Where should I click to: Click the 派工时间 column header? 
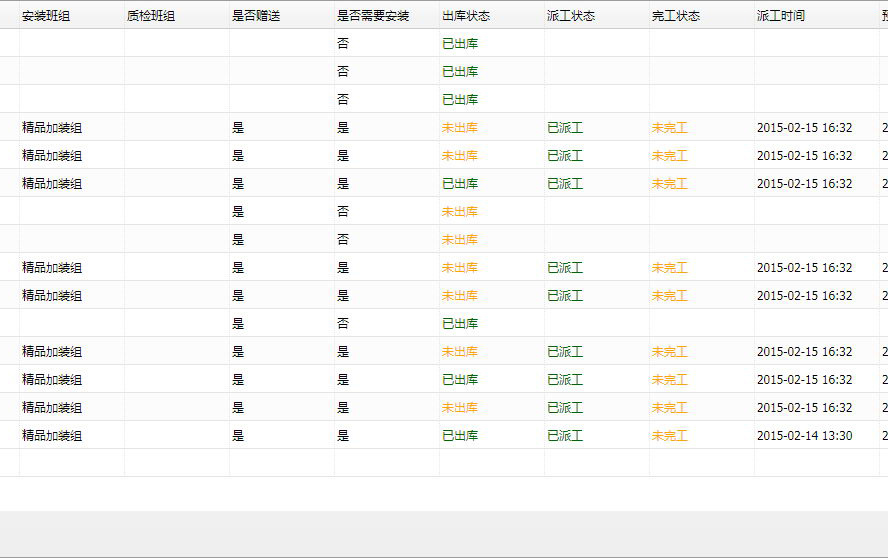coord(781,16)
